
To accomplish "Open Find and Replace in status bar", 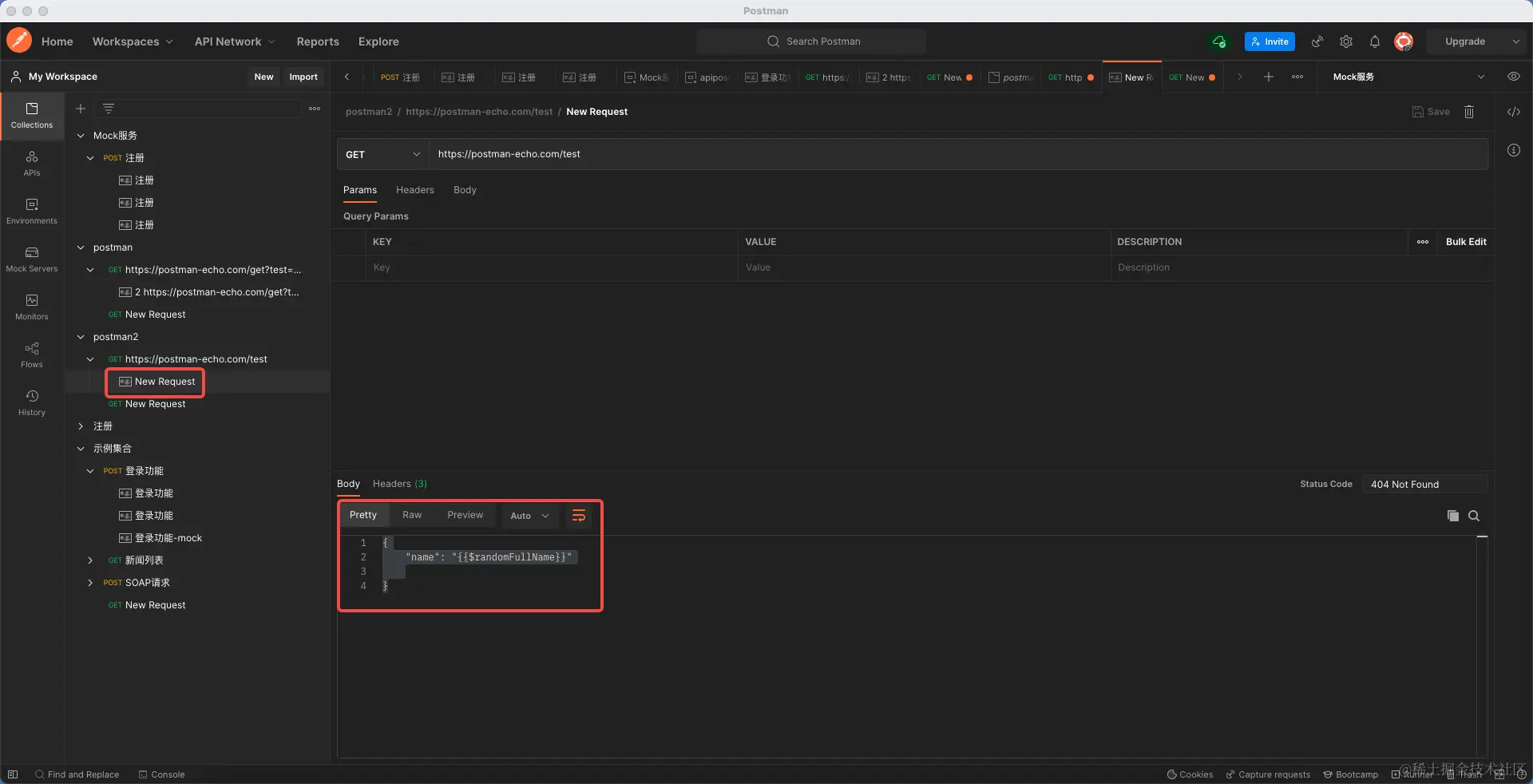I will (x=77, y=774).
